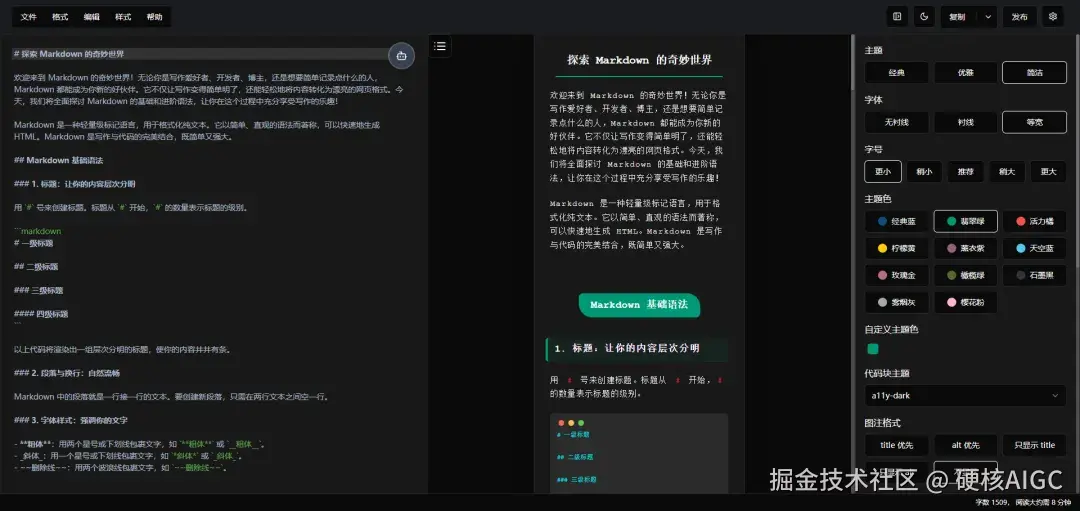
Task: Click the AI robot assistant icon
Action: tap(402, 56)
